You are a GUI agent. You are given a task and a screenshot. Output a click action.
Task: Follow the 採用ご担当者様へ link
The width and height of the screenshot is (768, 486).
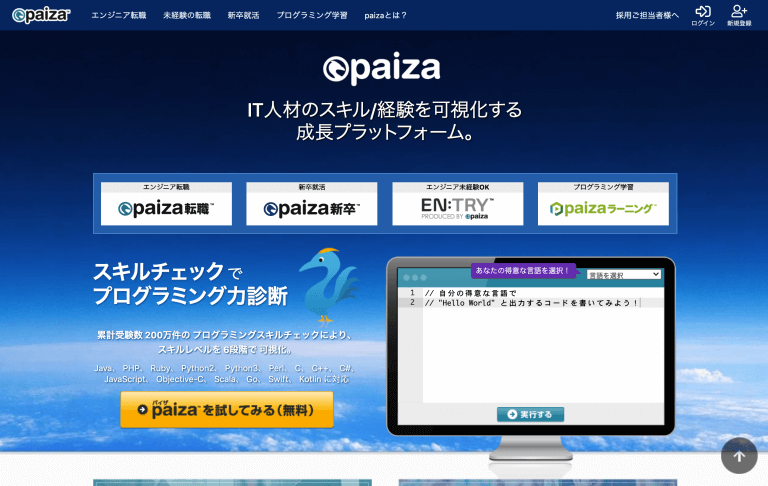point(647,15)
